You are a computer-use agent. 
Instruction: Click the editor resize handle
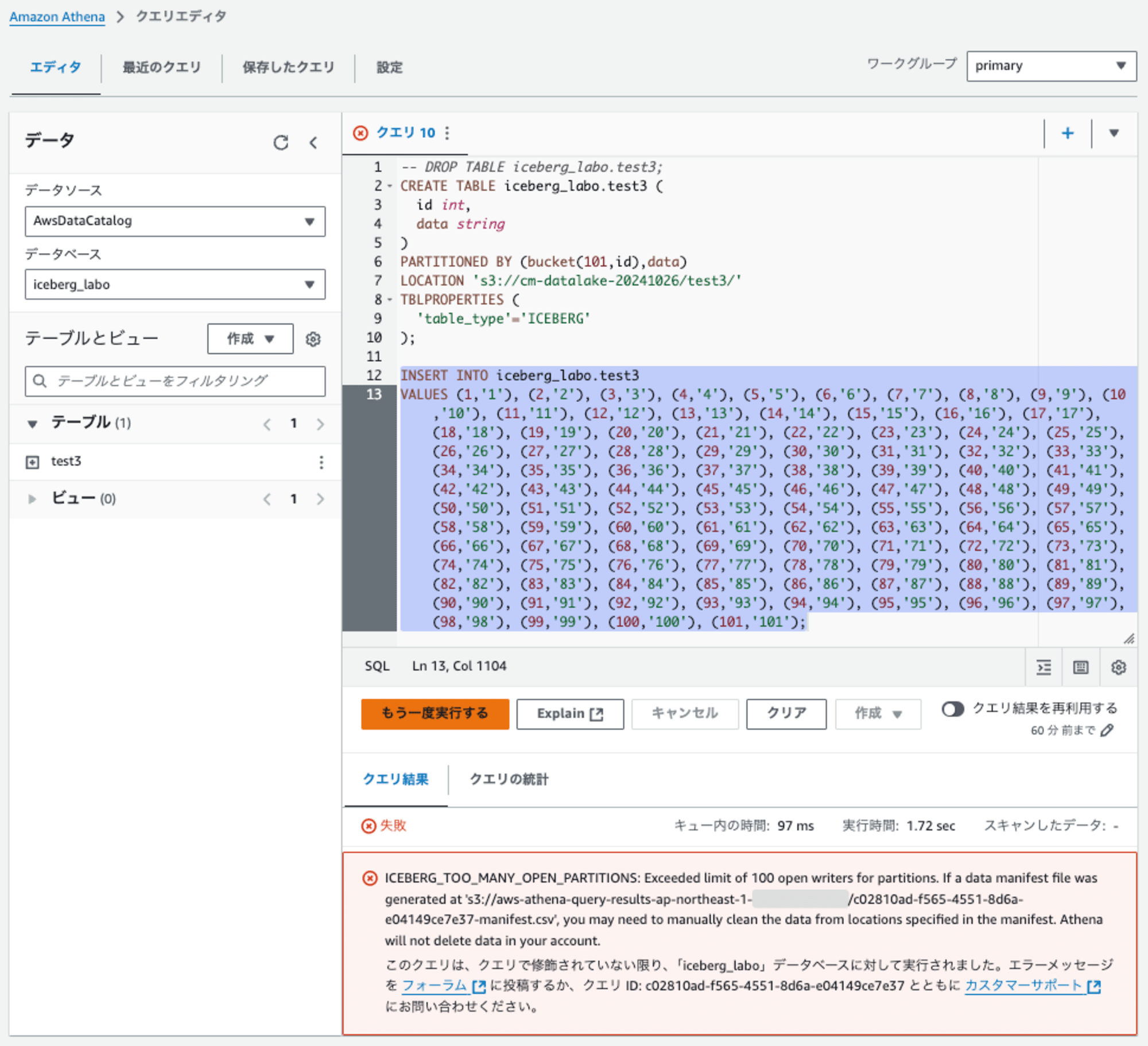pyautogui.click(x=1128, y=638)
